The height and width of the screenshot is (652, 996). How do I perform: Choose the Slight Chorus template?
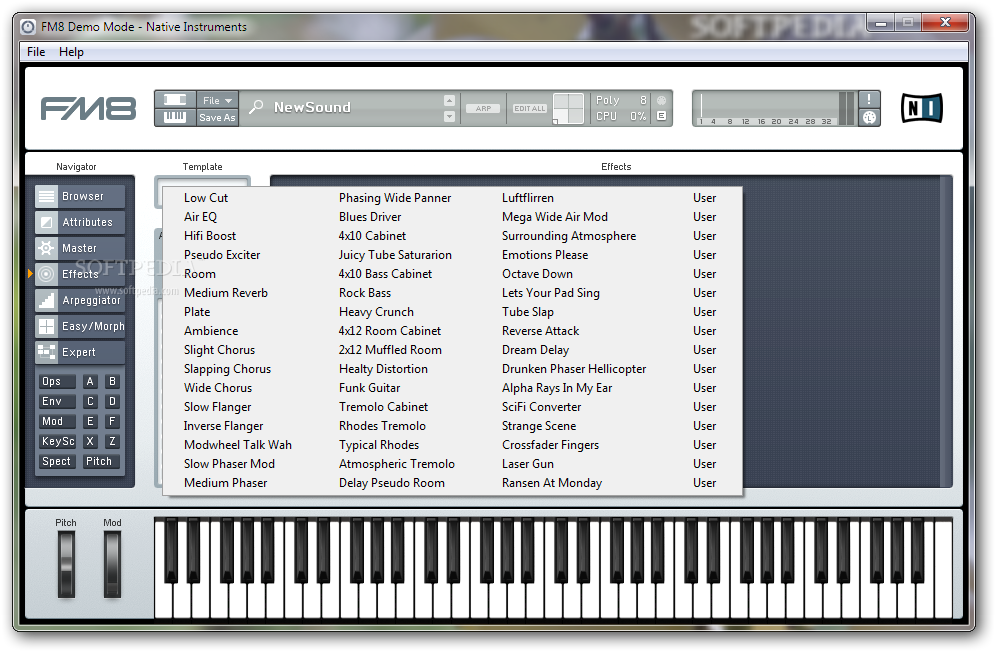click(x=219, y=350)
